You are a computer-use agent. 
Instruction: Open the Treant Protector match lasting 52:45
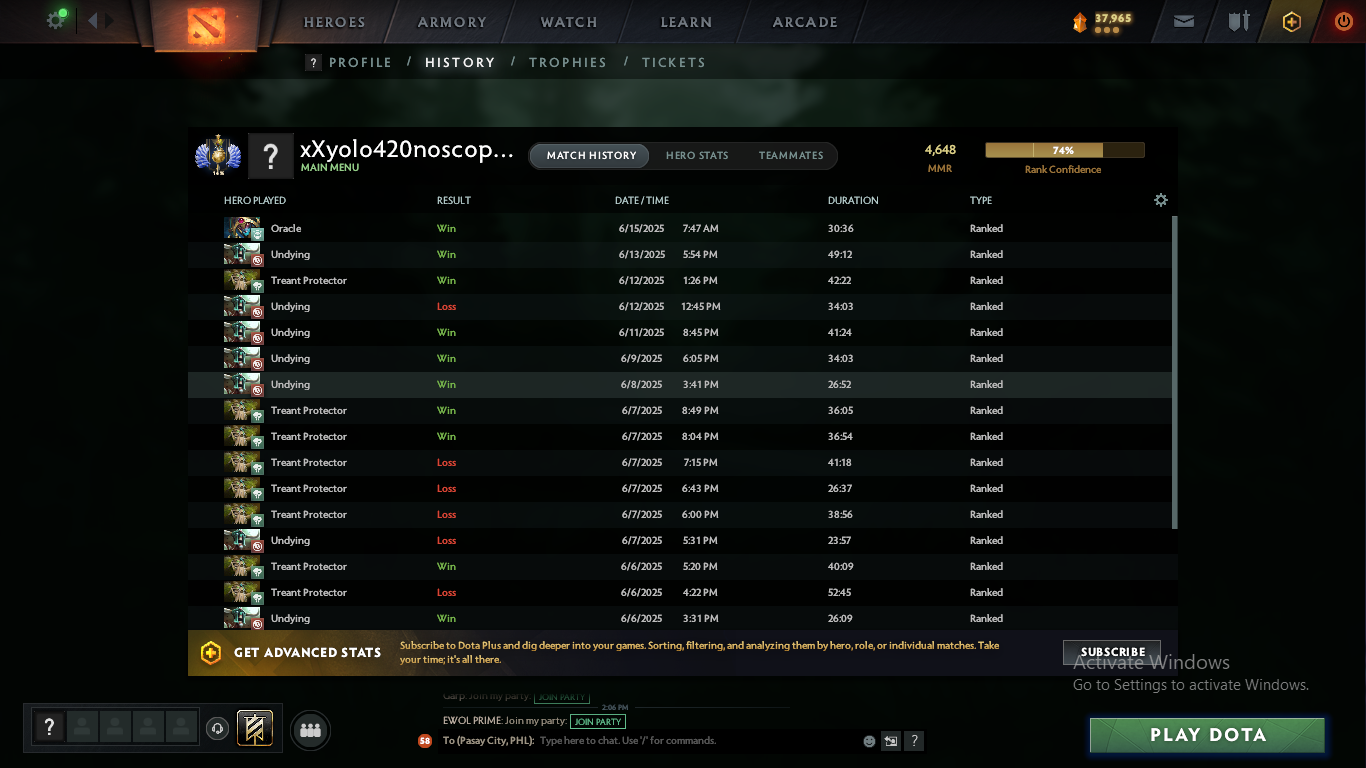point(680,592)
